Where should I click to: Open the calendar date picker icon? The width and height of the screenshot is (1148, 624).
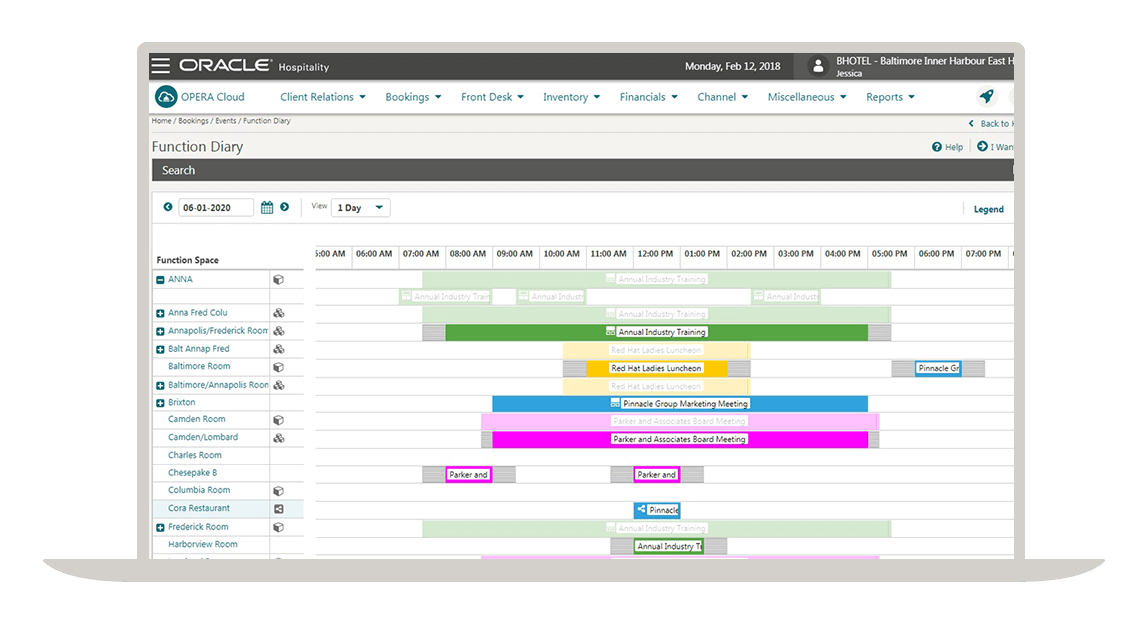pyautogui.click(x=267, y=208)
